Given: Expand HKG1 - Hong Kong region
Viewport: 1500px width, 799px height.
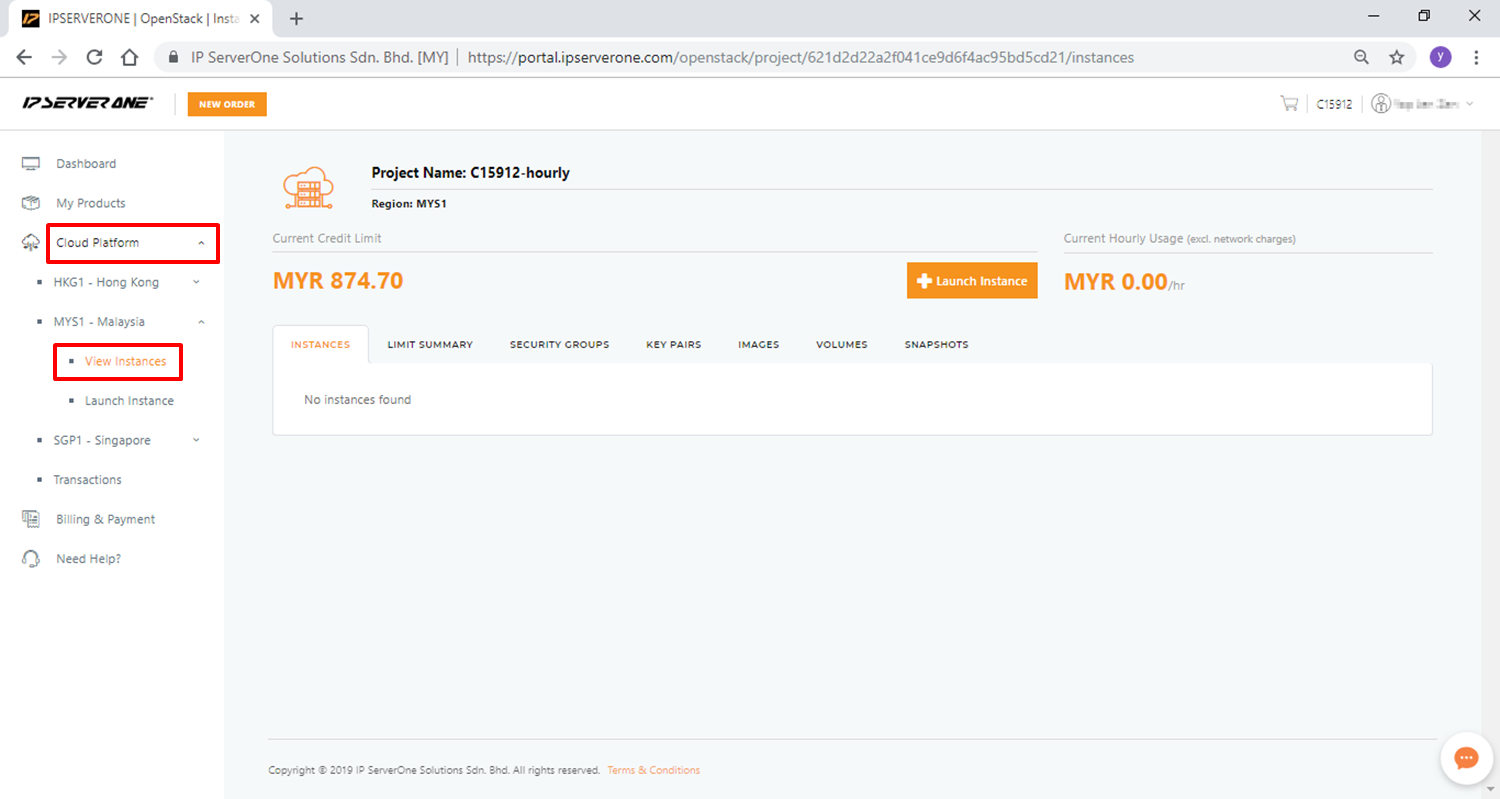Looking at the screenshot, I should [196, 282].
